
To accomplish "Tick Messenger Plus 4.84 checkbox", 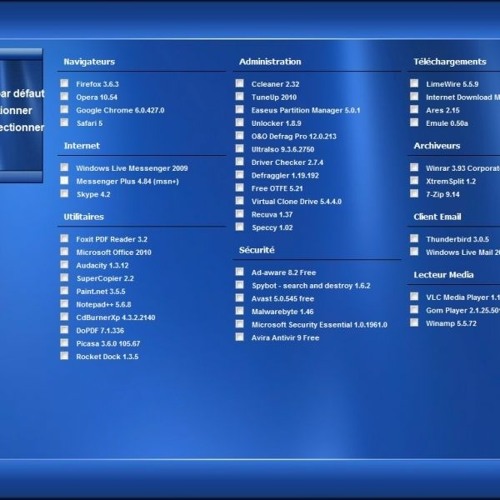I will [64, 180].
